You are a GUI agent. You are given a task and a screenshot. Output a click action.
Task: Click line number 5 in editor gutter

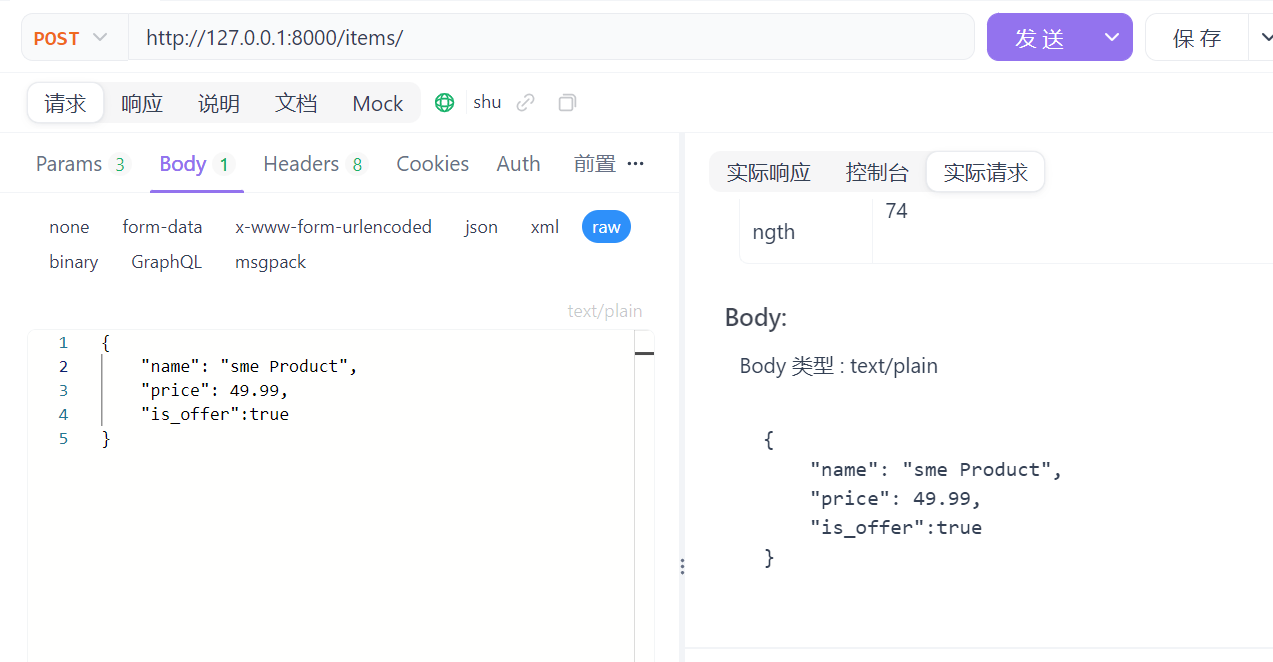coord(63,438)
